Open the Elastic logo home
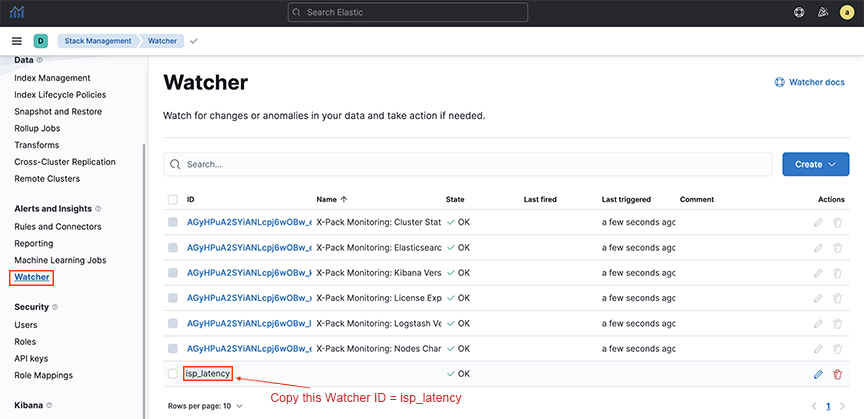The height and width of the screenshot is (419, 864). tap(17, 12)
